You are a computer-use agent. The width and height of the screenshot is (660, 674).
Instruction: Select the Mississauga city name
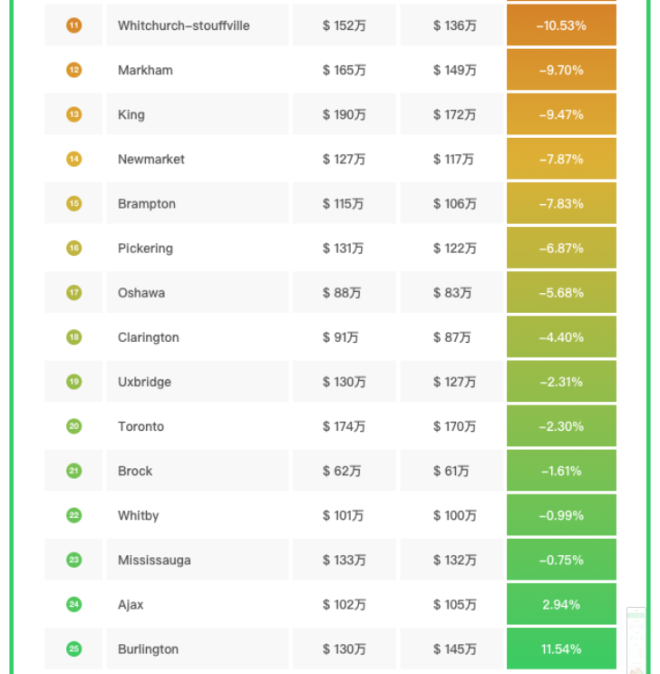pos(154,561)
